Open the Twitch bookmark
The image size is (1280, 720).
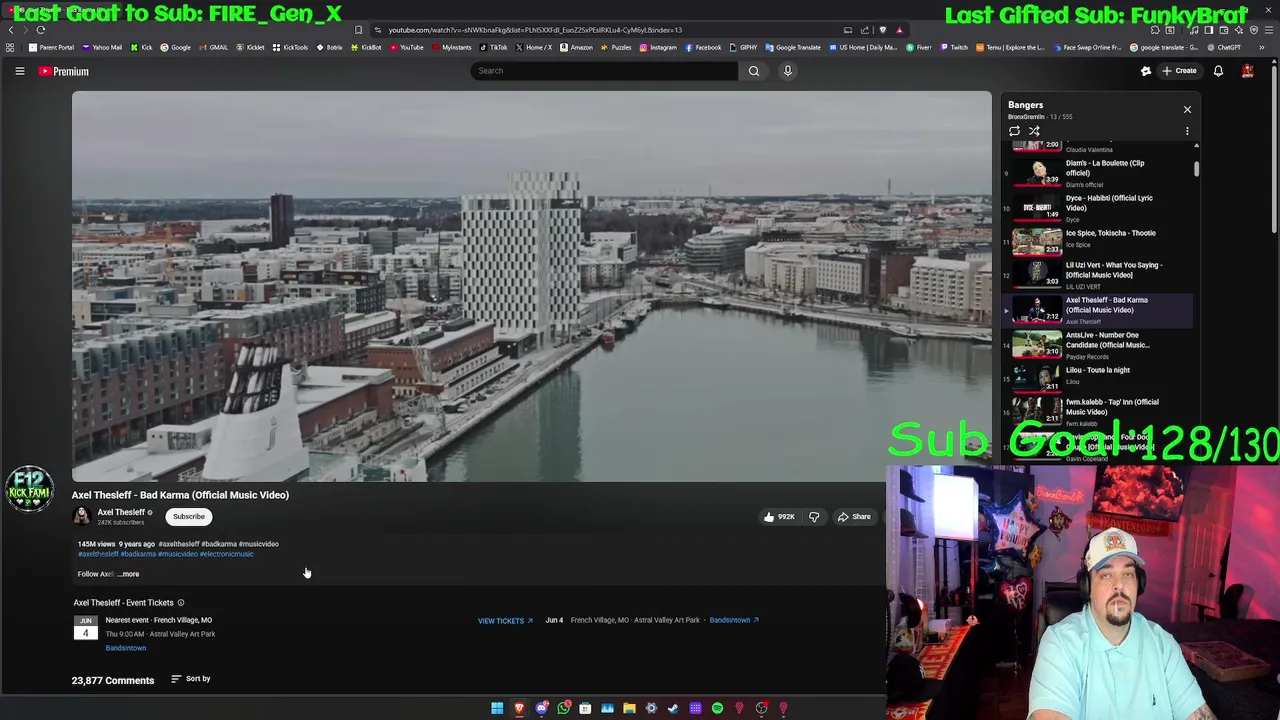coord(954,47)
